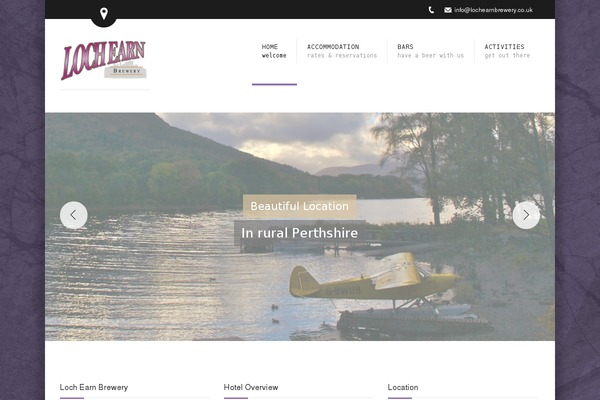600x400 pixels.
Task: Select the Bars menu item
Action: pyautogui.click(x=430, y=51)
